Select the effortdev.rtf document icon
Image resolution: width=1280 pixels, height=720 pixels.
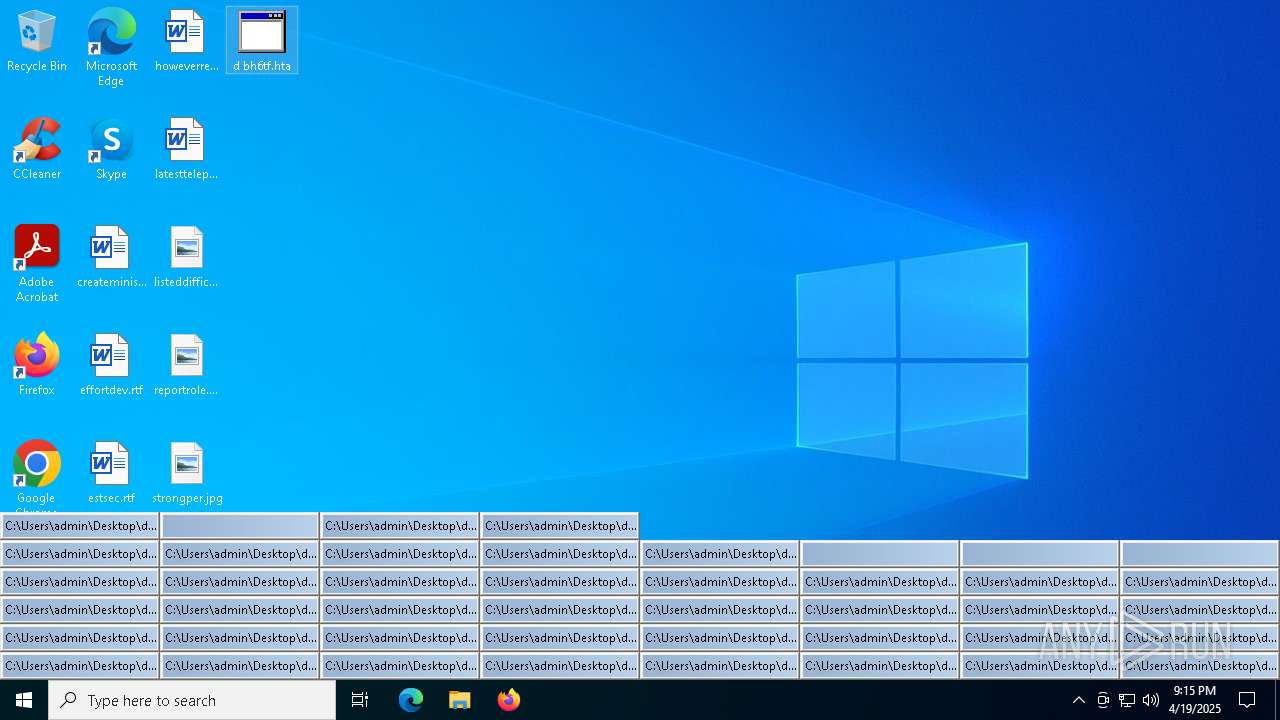111,365
